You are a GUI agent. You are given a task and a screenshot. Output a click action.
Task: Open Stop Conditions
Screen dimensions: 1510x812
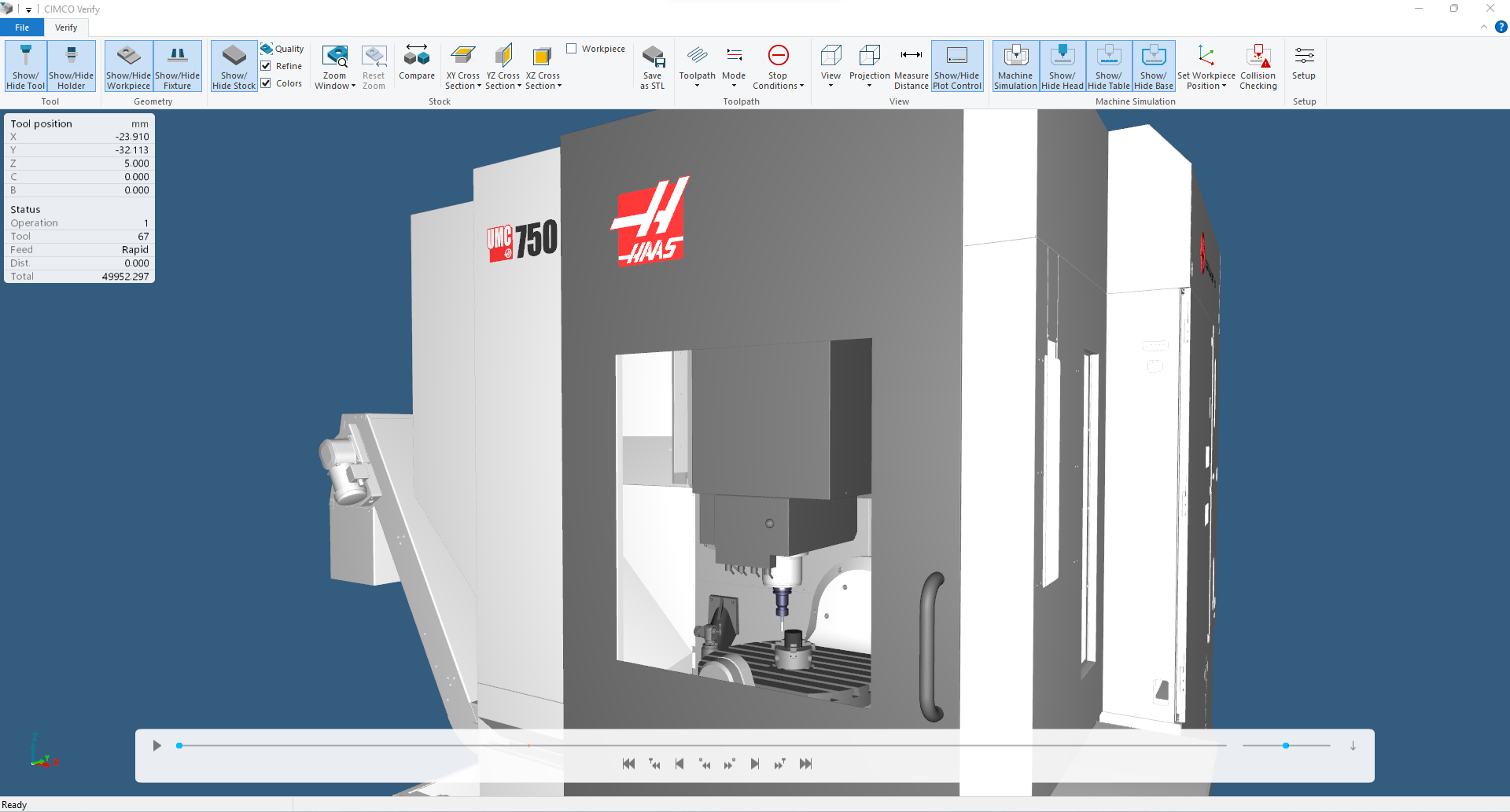click(778, 66)
